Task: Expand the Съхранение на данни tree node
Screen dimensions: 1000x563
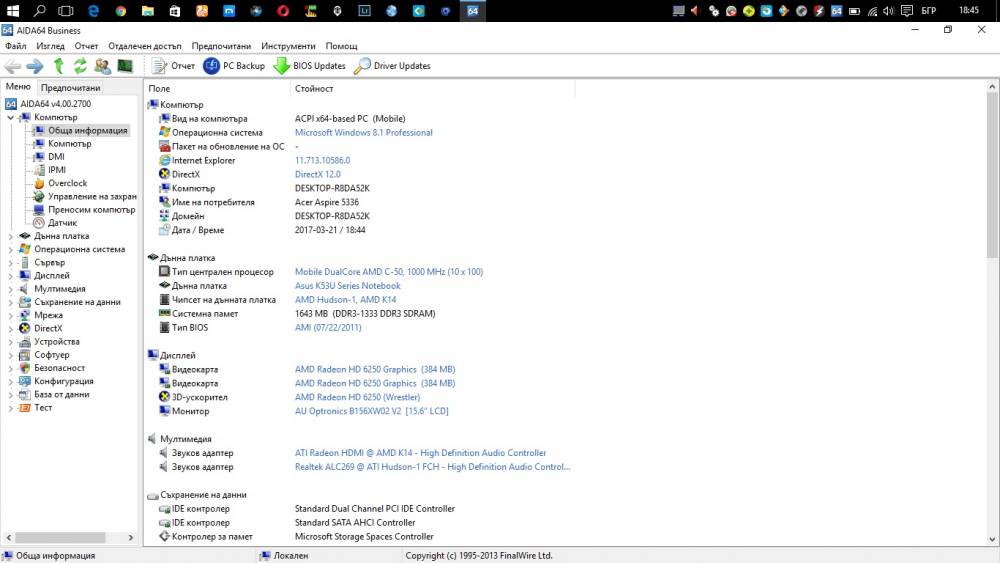Action: point(10,302)
